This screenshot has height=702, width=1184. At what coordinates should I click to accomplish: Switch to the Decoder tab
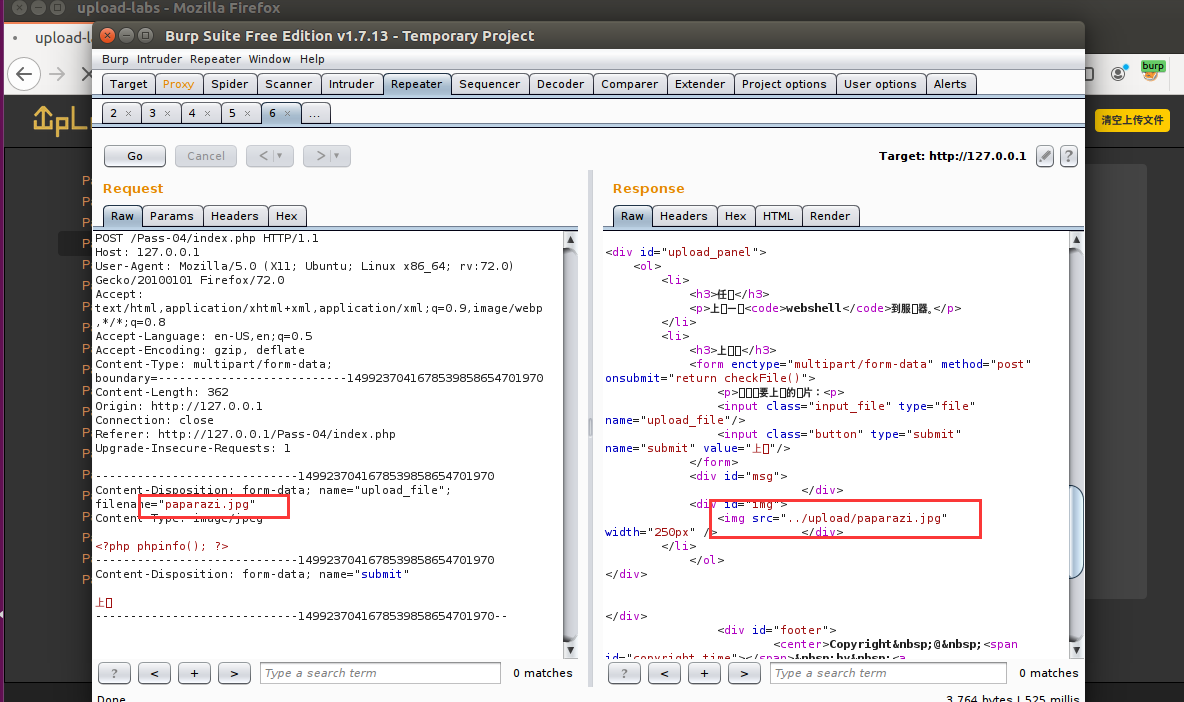pyautogui.click(x=560, y=85)
